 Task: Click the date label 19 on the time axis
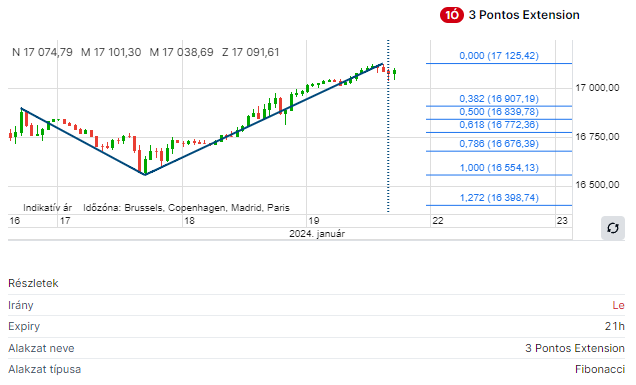tap(314, 221)
